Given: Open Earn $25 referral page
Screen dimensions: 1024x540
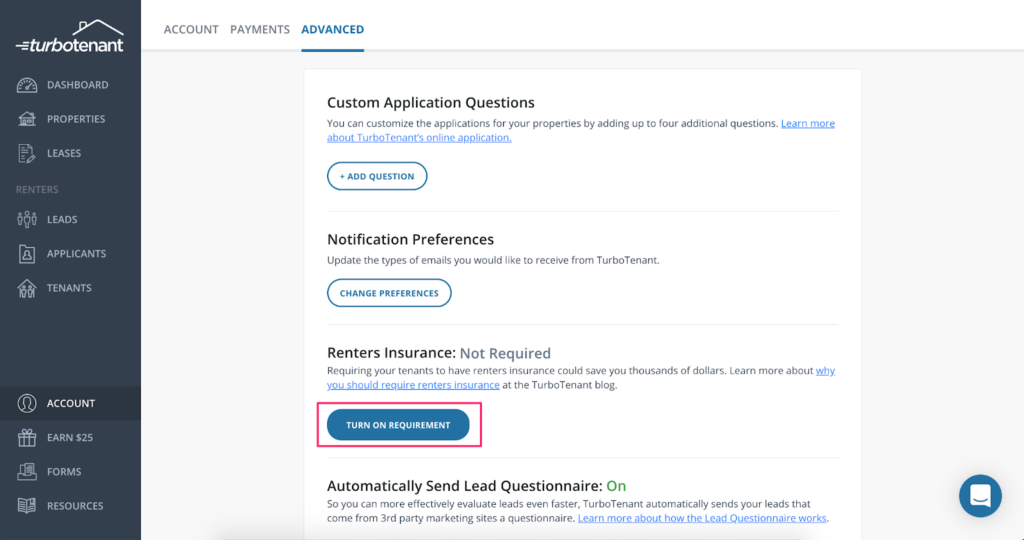Looking at the screenshot, I should [71, 437].
